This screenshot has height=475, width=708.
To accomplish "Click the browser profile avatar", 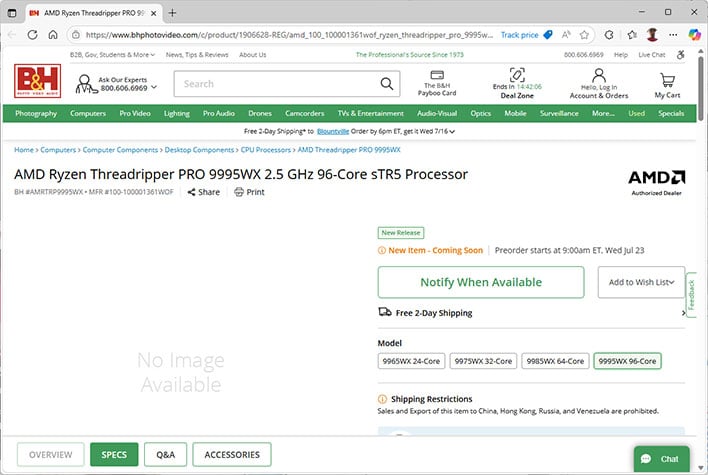I will pyautogui.click(x=652, y=35).
